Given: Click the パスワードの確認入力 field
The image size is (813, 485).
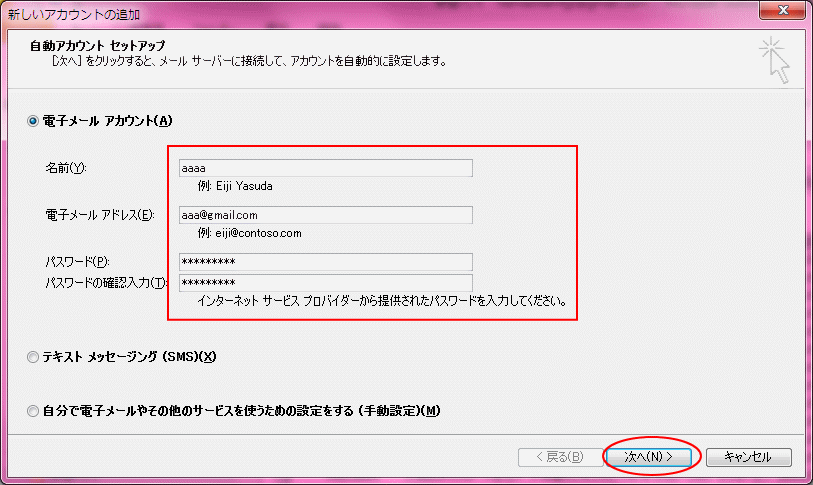Looking at the screenshot, I should 326,283.
